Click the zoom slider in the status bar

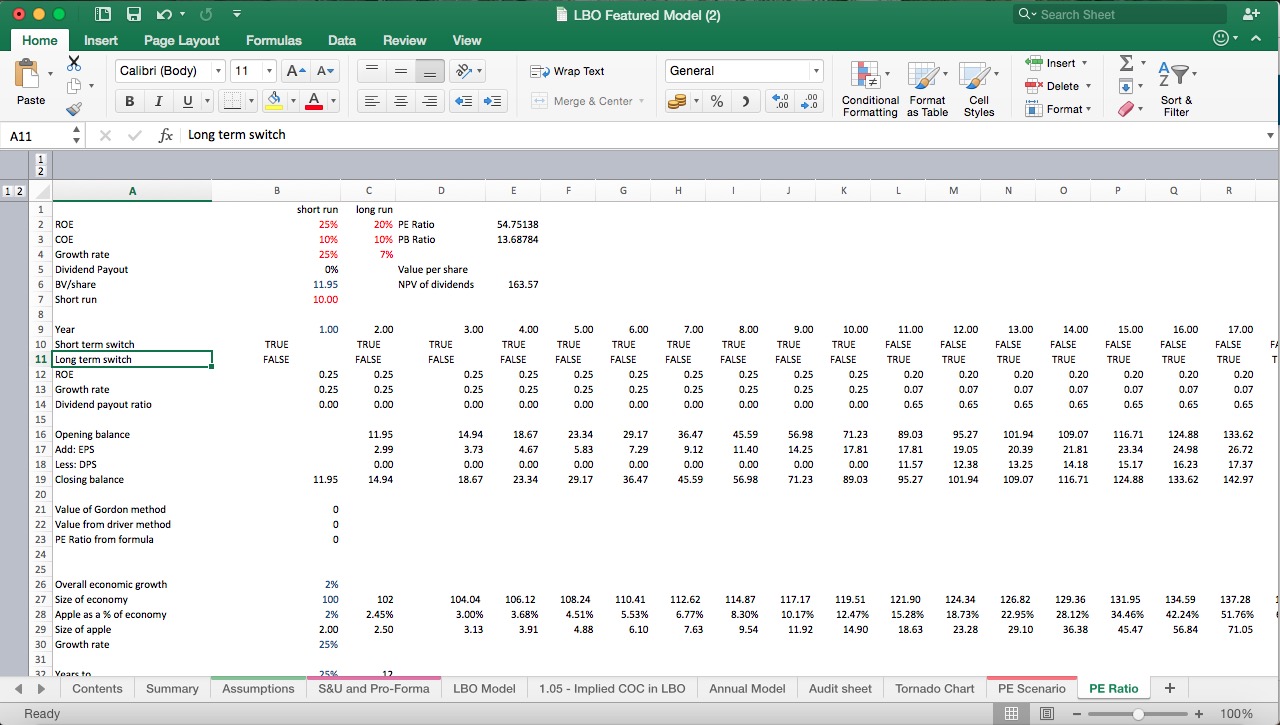coord(1137,714)
